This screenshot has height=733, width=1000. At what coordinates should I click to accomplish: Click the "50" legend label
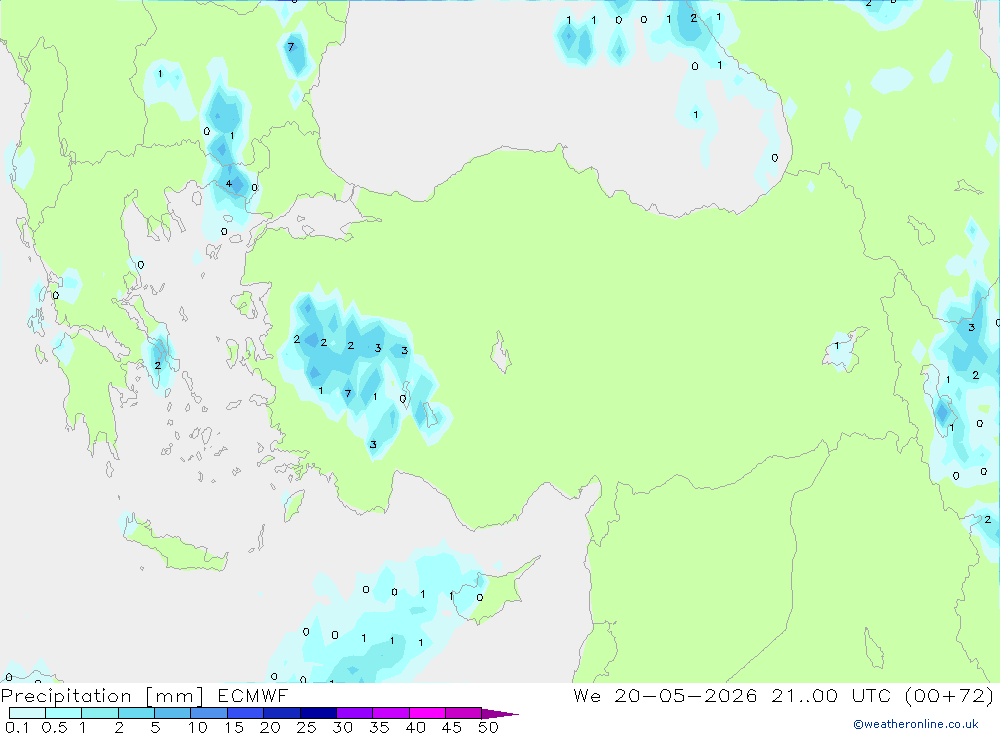(x=488, y=727)
